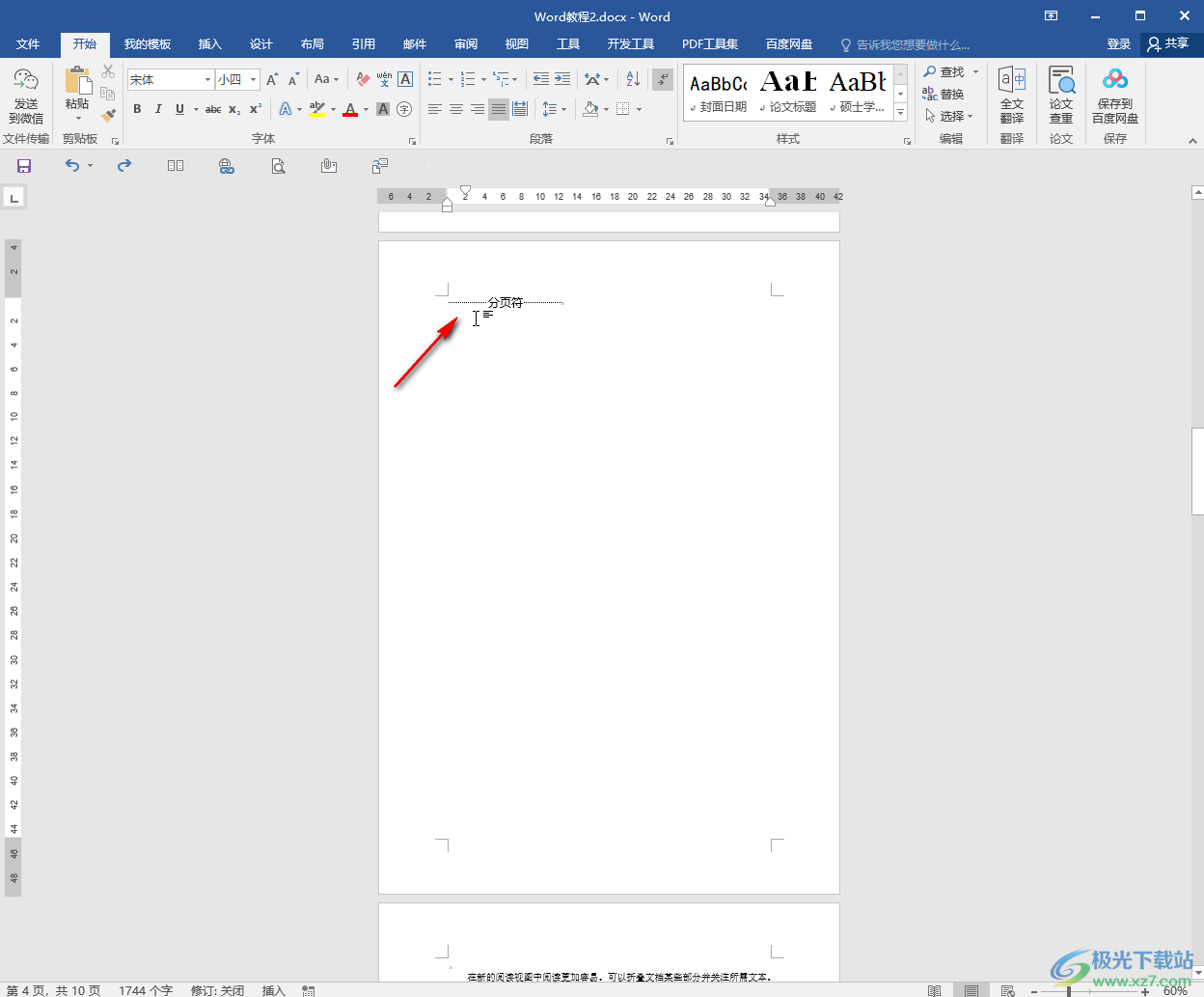The height and width of the screenshot is (997, 1204).
Task: Sort text A to Z icon
Action: tap(632, 79)
